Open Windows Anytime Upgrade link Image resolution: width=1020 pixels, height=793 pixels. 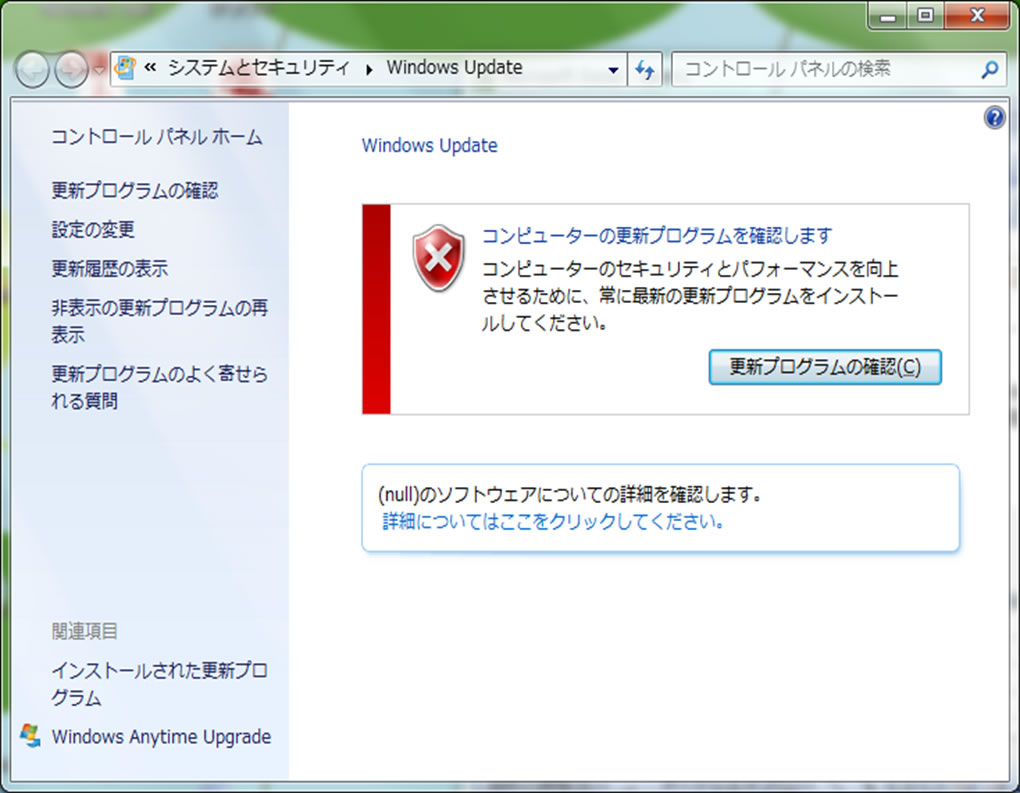(161, 737)
